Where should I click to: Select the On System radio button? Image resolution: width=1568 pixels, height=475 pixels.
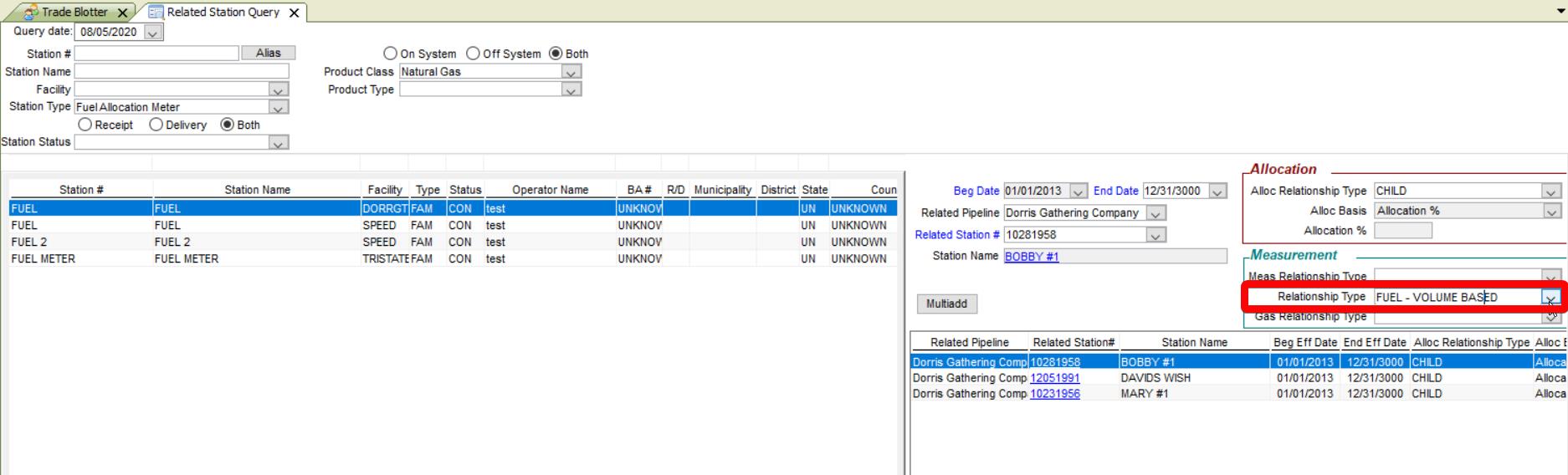(390, 54)
